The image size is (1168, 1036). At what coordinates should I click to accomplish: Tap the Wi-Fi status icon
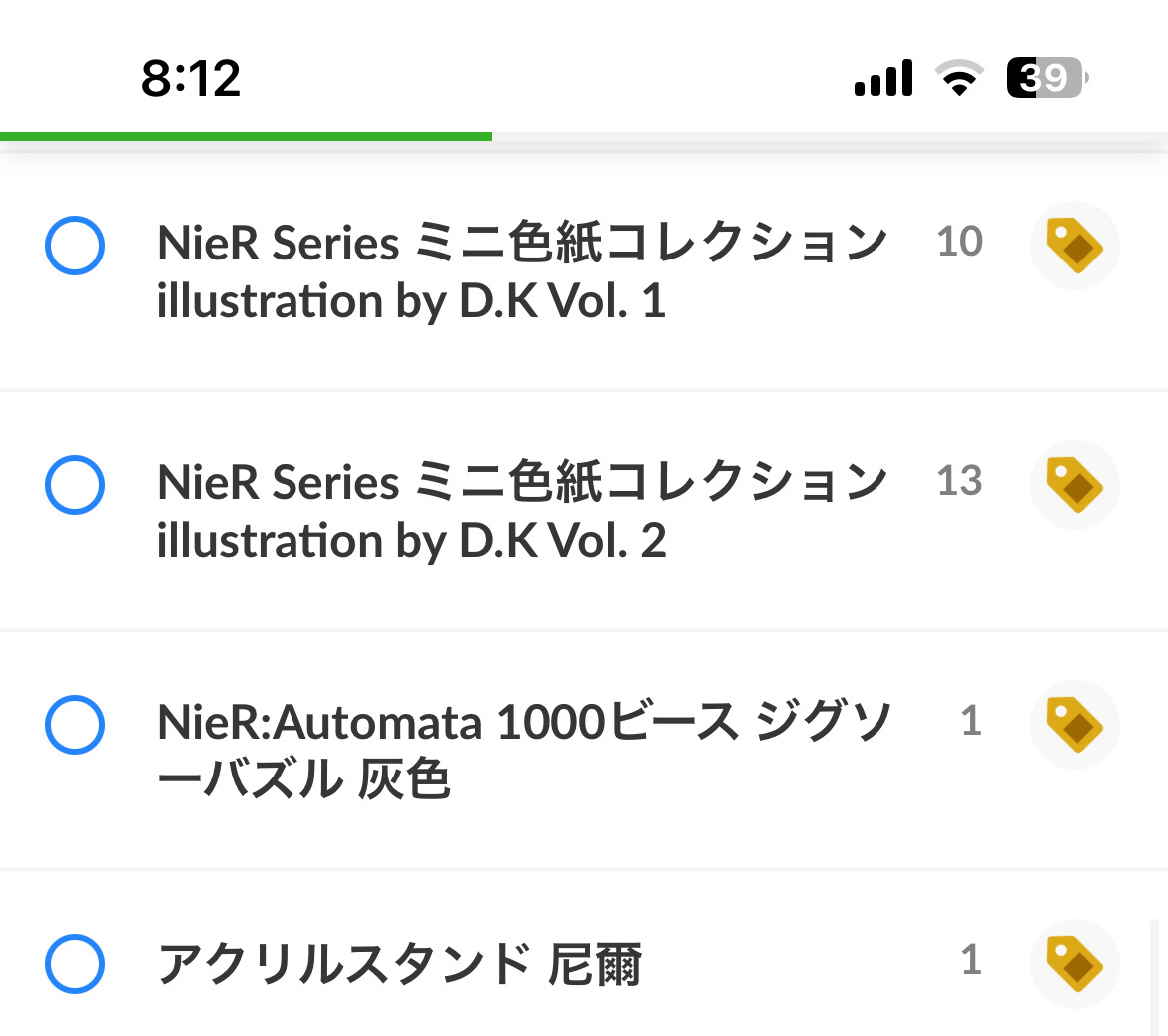(x=959, y=78)
